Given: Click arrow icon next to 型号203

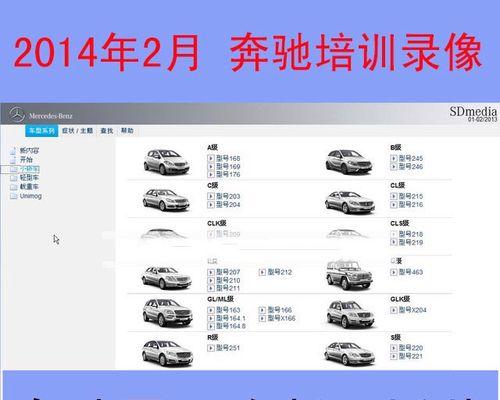Looking at the screenshot, I should (211, 196).
